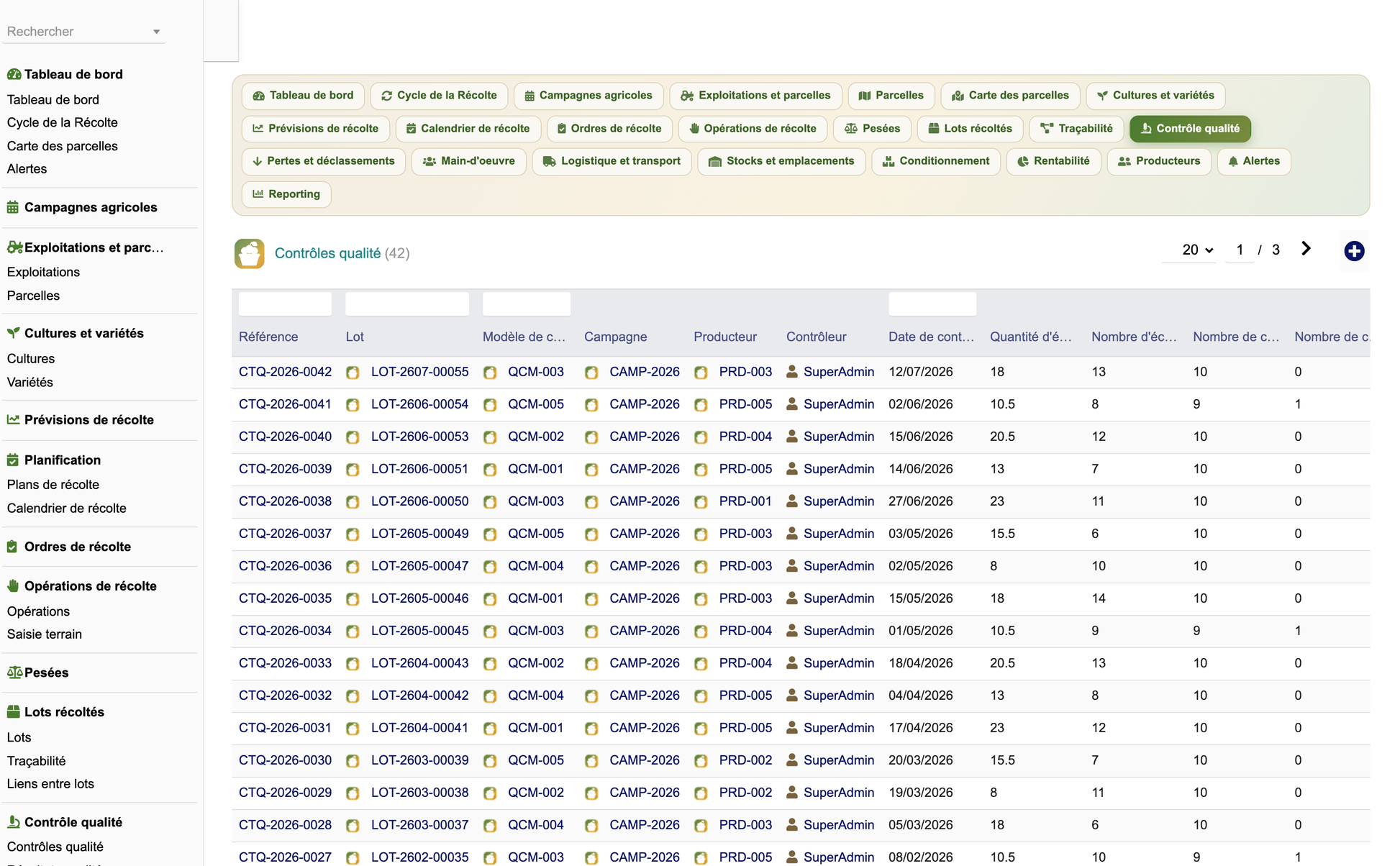Open record CTQ-2026-0034
This screenshot has width=1400, height=866.
point(285,631)
